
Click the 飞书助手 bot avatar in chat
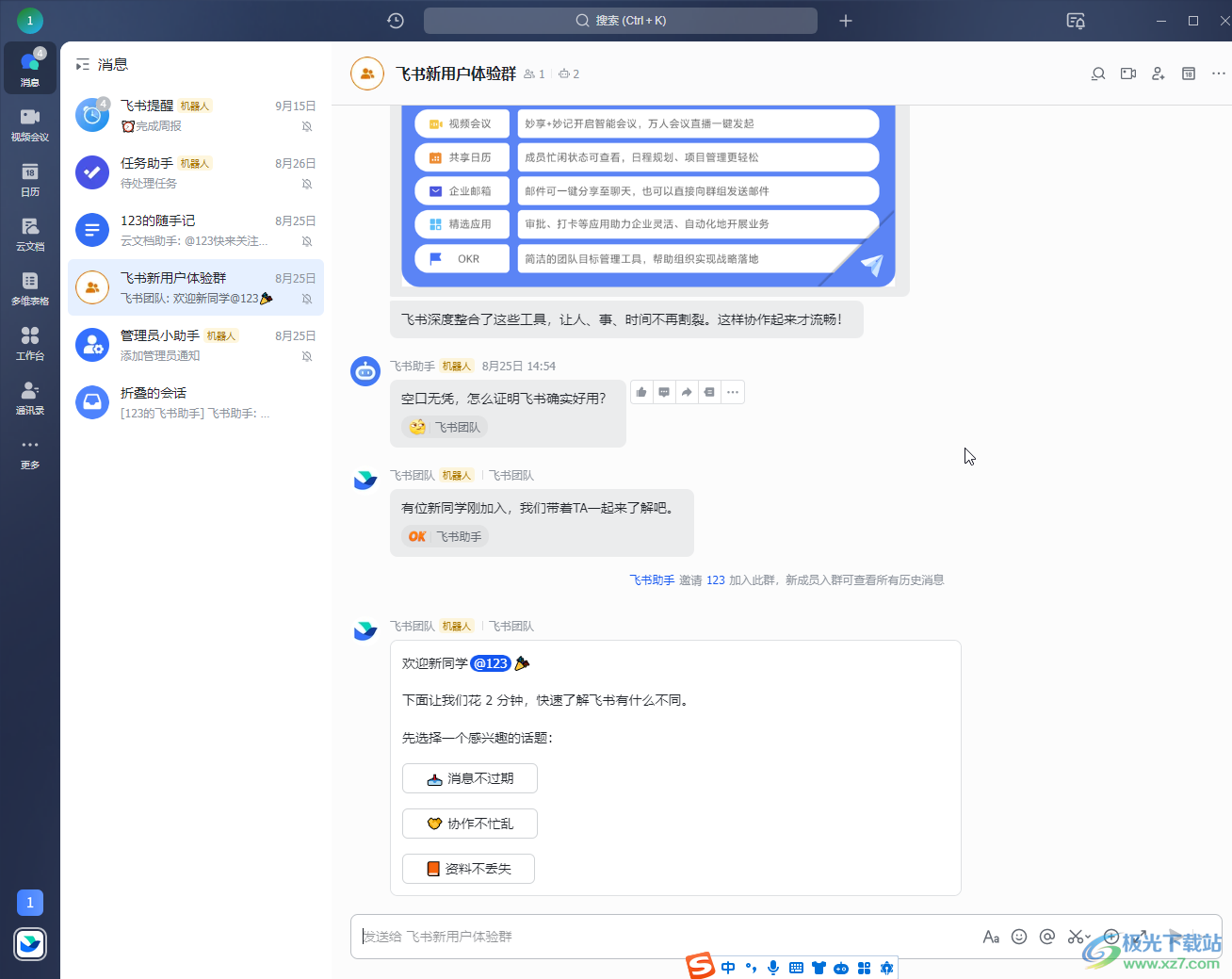(x=365, y=371)
